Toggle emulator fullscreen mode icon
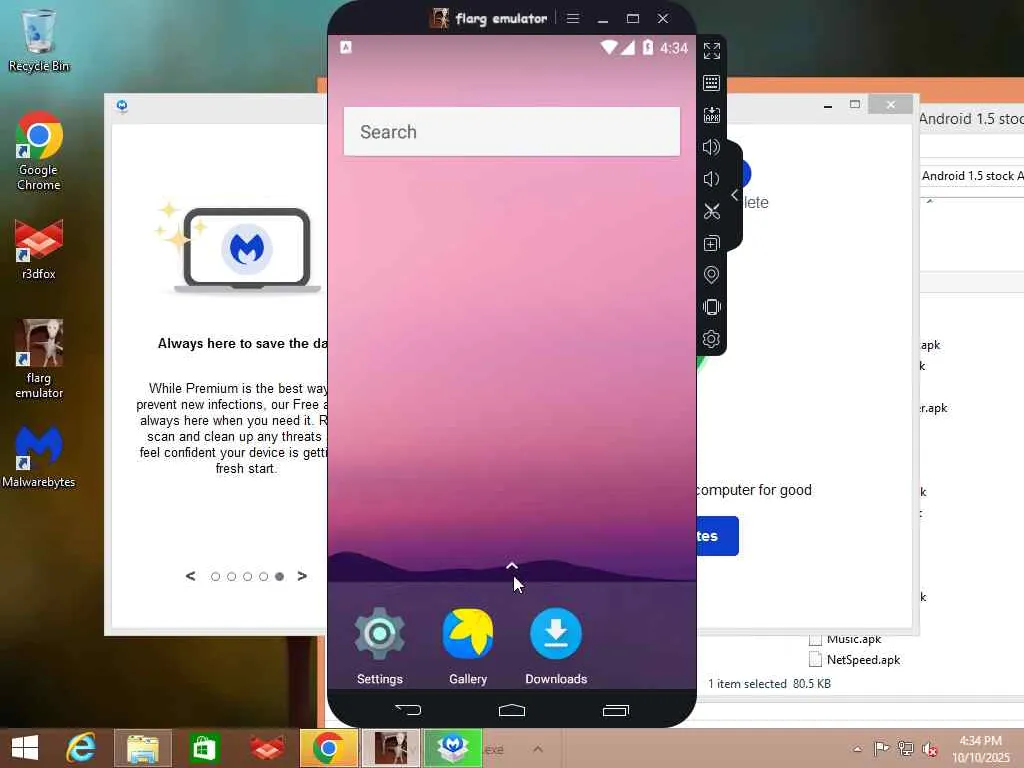The height and width of the screenshot is (768, 1024). [x=711, y=51]
